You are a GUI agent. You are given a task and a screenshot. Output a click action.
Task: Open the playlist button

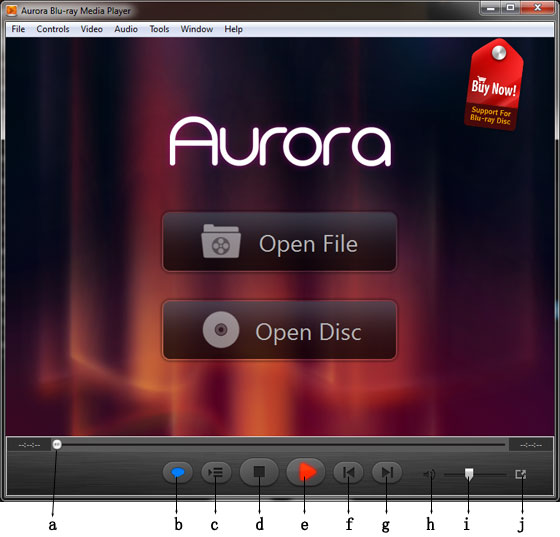click(216, 472)
